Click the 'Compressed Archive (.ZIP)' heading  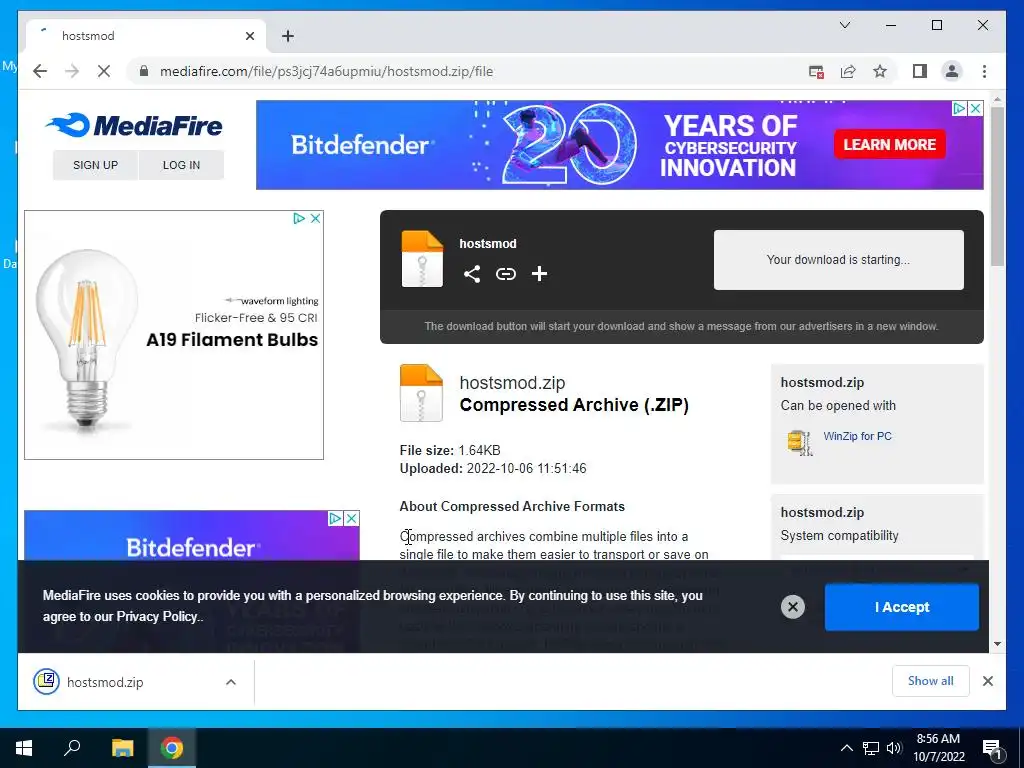click(574, 405)
